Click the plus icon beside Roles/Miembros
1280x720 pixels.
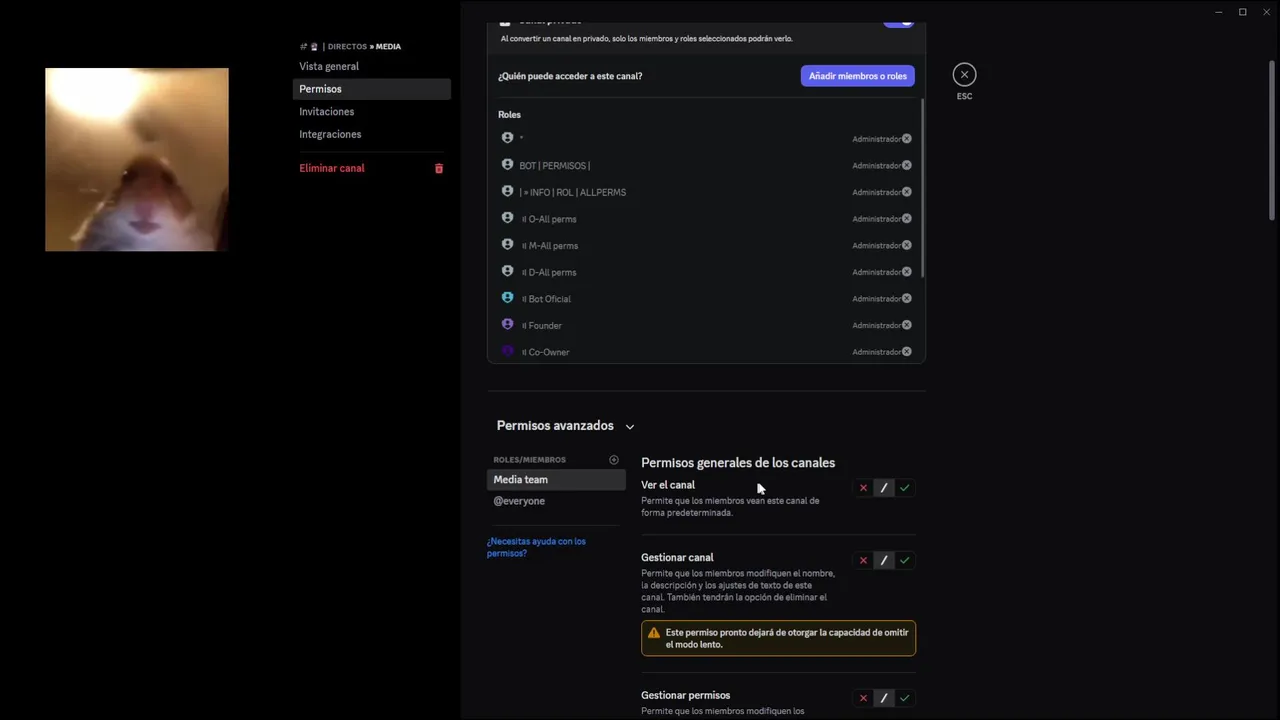[x=614, y=460]
